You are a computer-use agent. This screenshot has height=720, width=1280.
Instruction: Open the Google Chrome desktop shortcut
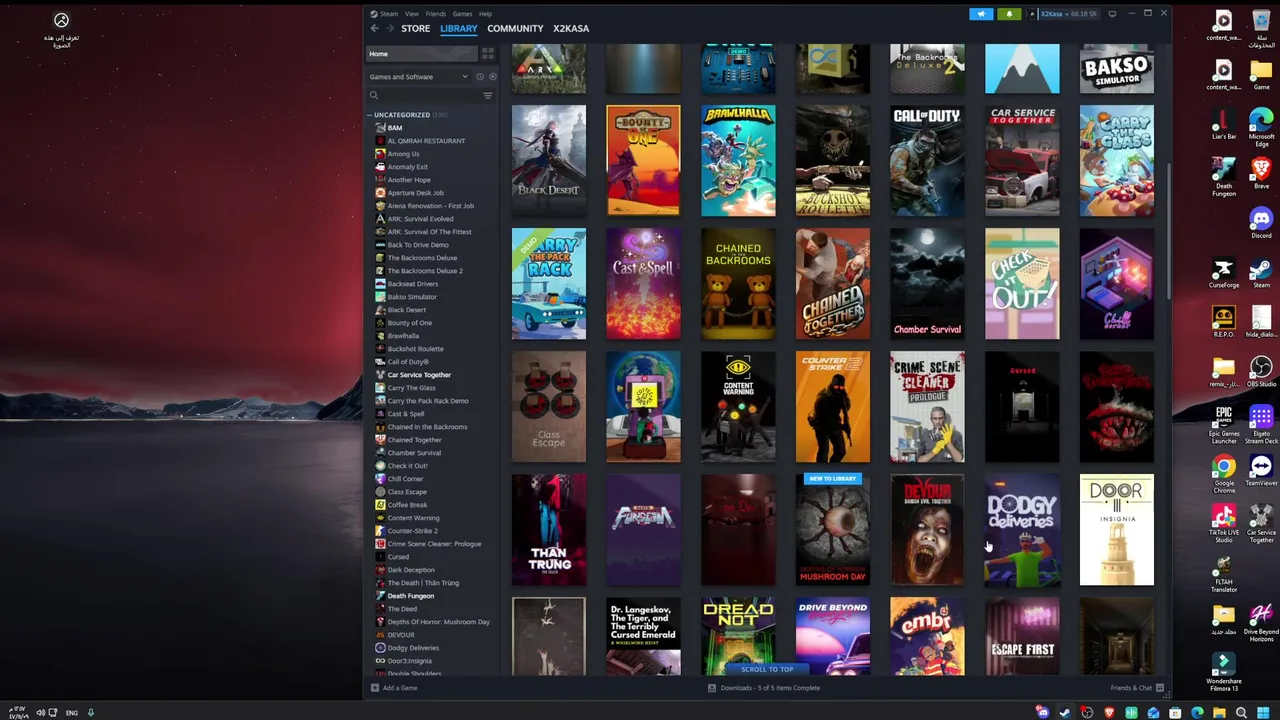click(1224, 473)
